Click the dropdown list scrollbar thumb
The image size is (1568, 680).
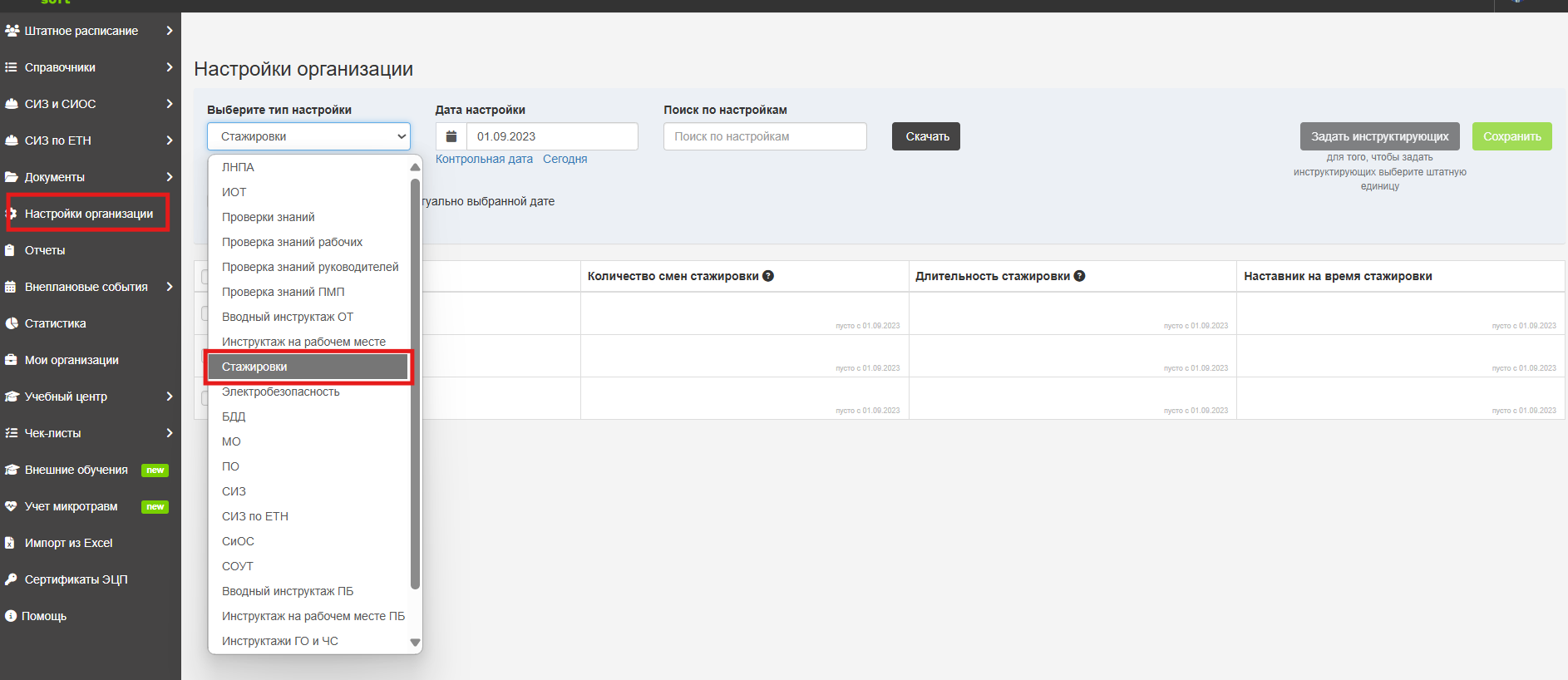click(x=415, y=383)
